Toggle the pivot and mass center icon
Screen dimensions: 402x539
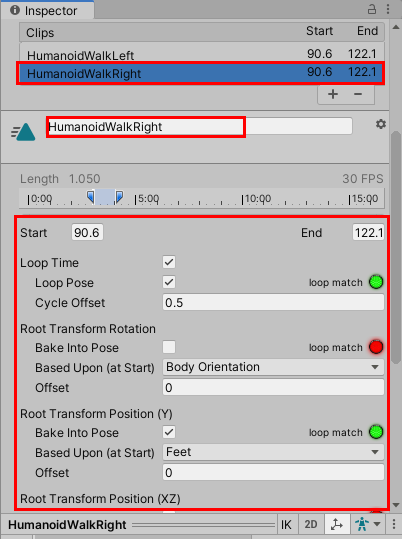pyautogui.click(x=337, y=525)
